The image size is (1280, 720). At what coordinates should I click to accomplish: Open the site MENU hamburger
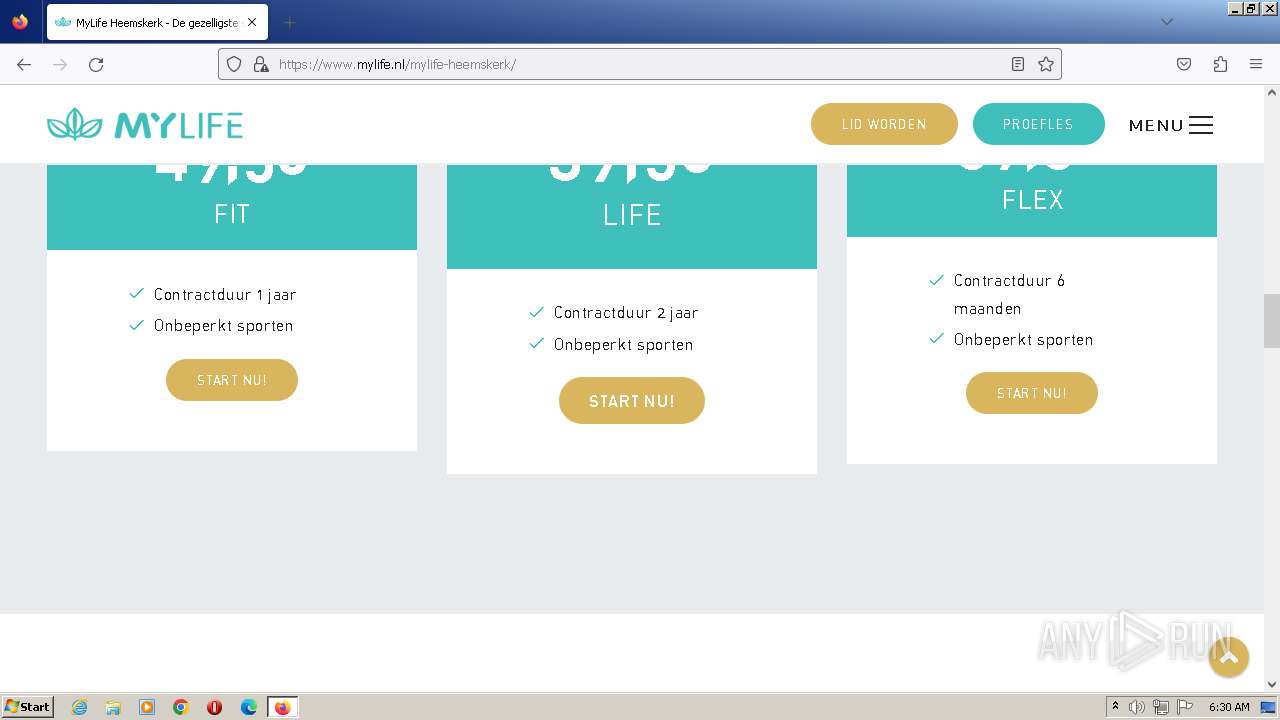(1170, 125)
